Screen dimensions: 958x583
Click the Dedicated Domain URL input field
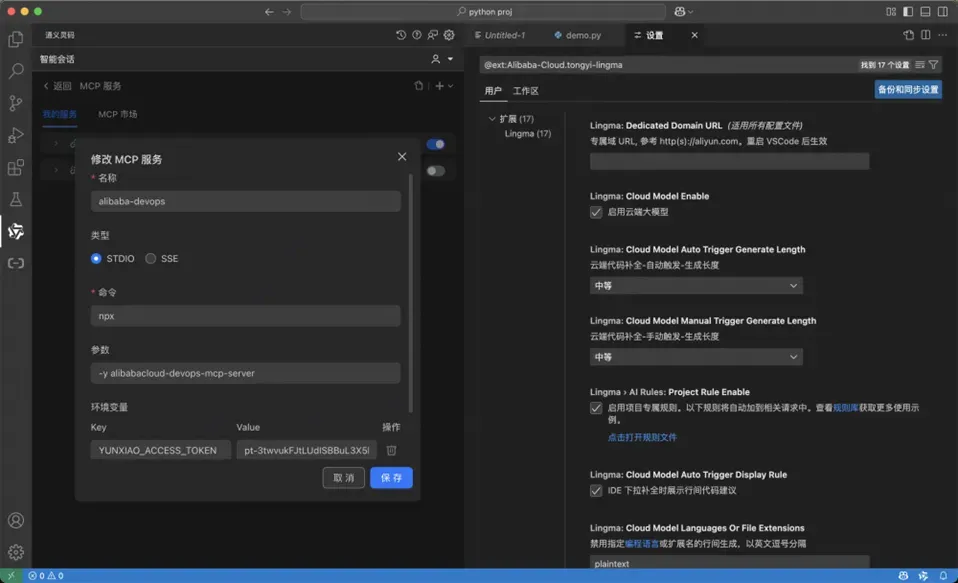(729, 161)
